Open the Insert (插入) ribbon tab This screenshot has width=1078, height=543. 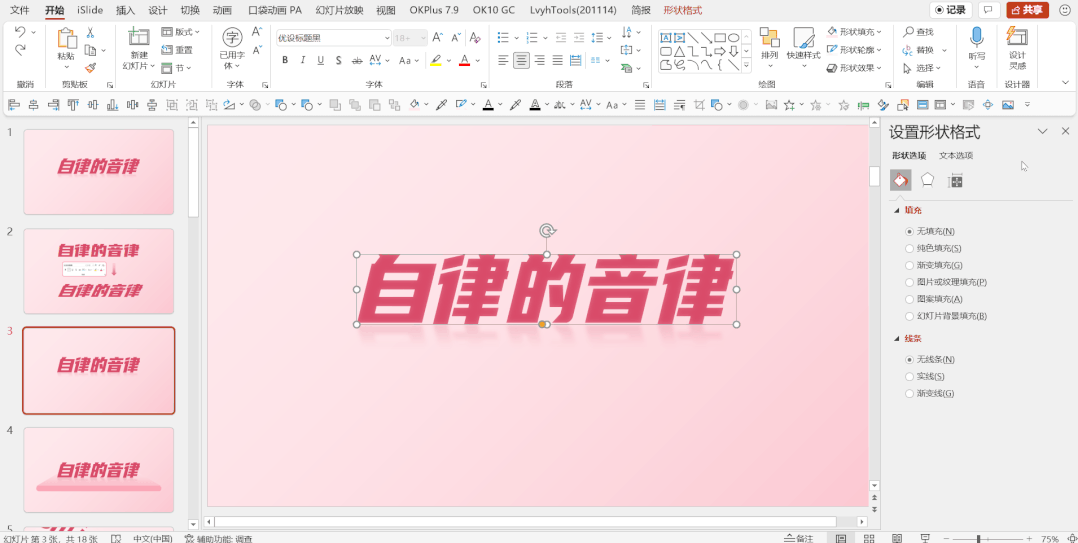[125, 10]
